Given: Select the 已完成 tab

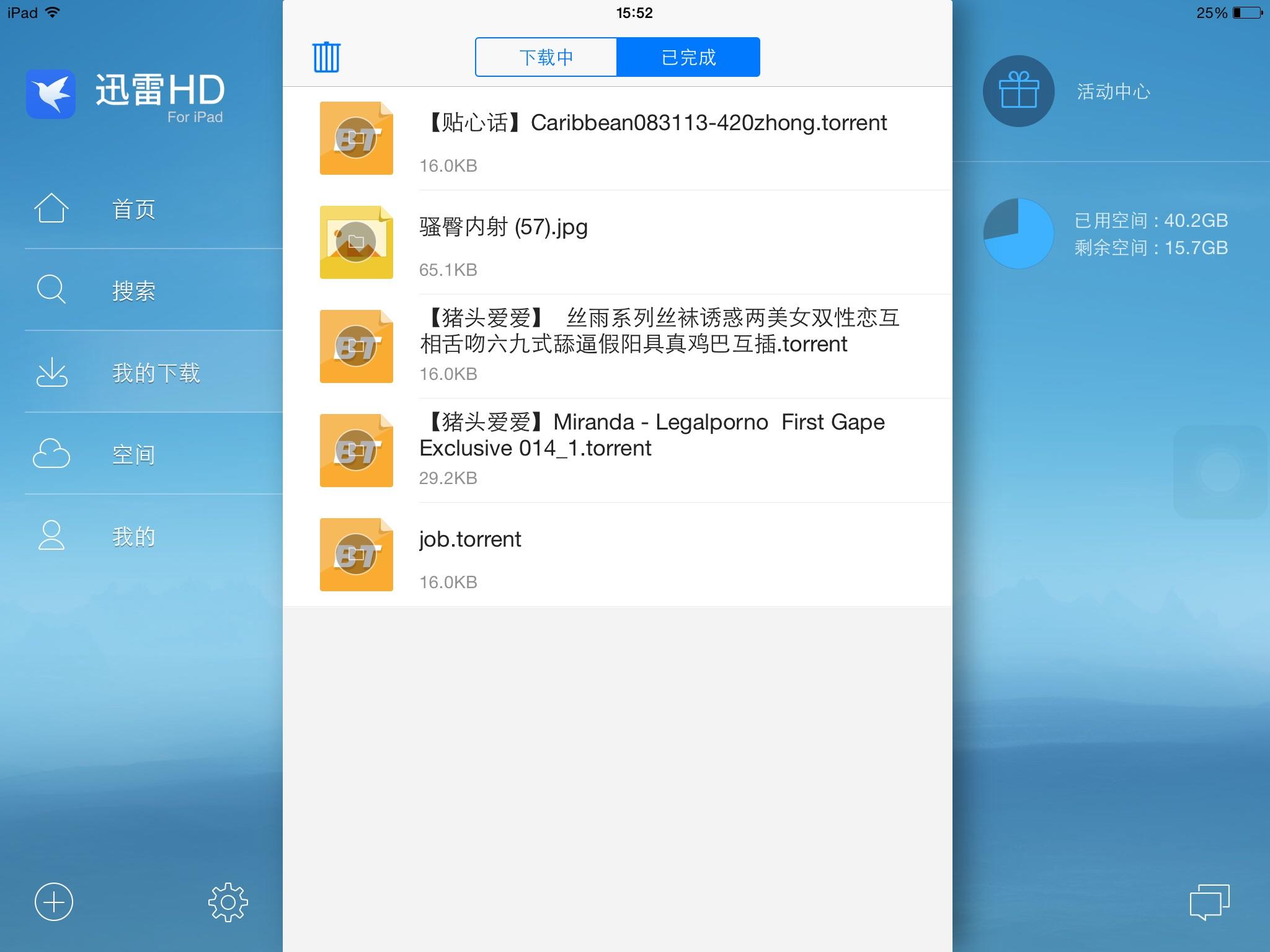Looking at the screenshot, I should pyautogui.click(x=688, y=57).
